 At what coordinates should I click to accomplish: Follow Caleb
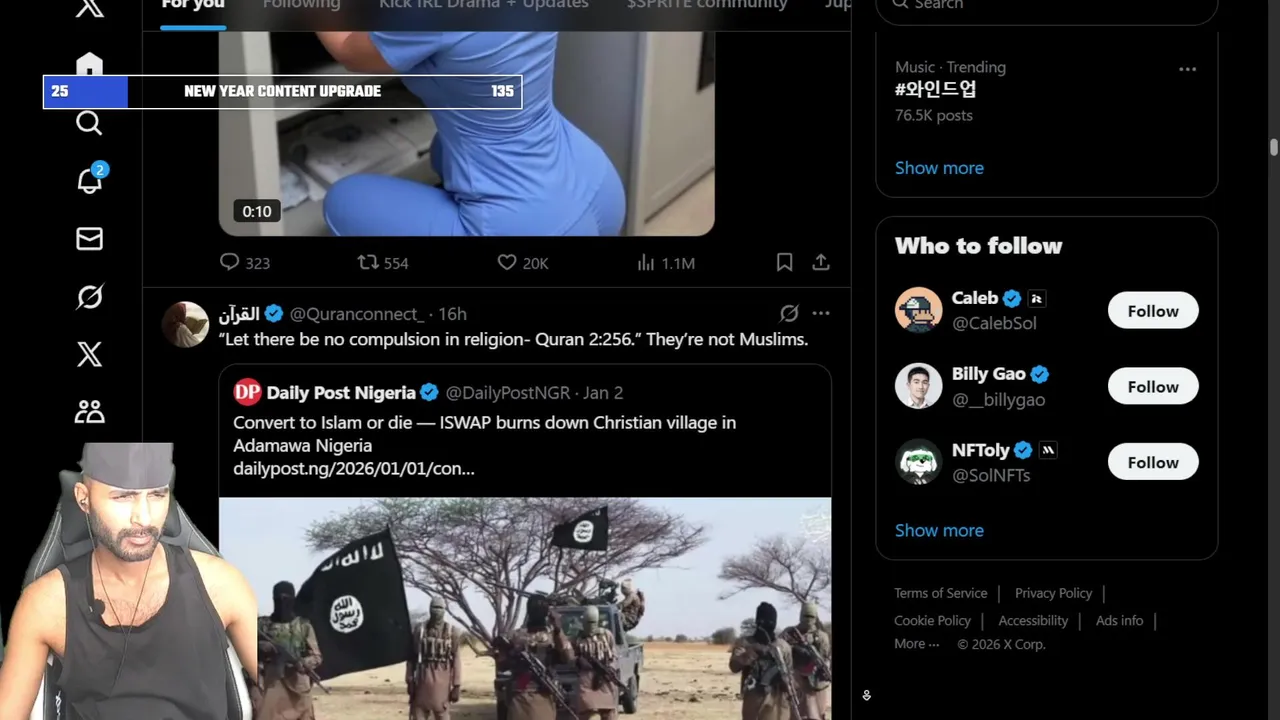(1153, 311)
